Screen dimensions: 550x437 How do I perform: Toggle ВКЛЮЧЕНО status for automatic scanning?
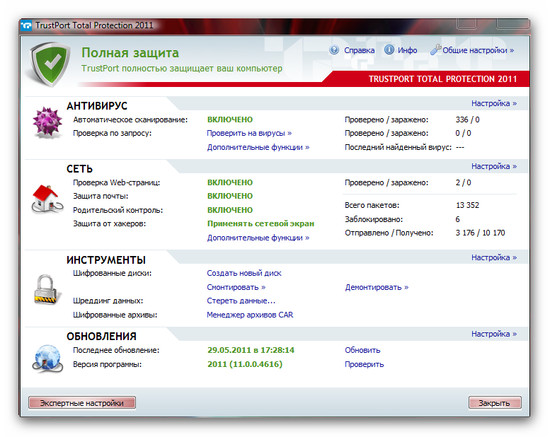230,120
